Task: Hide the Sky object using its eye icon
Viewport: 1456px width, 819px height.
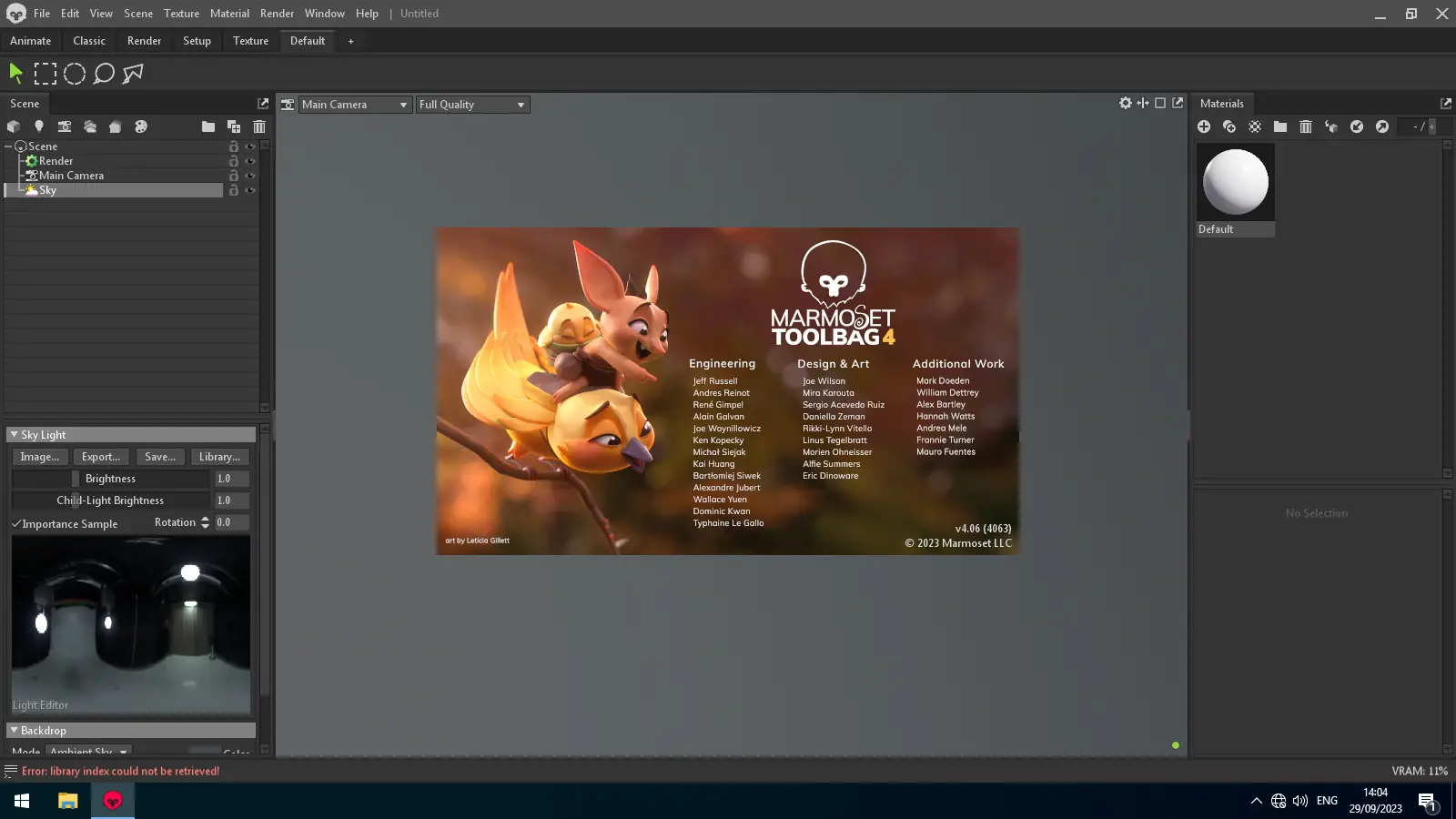Action: [250, 190]
